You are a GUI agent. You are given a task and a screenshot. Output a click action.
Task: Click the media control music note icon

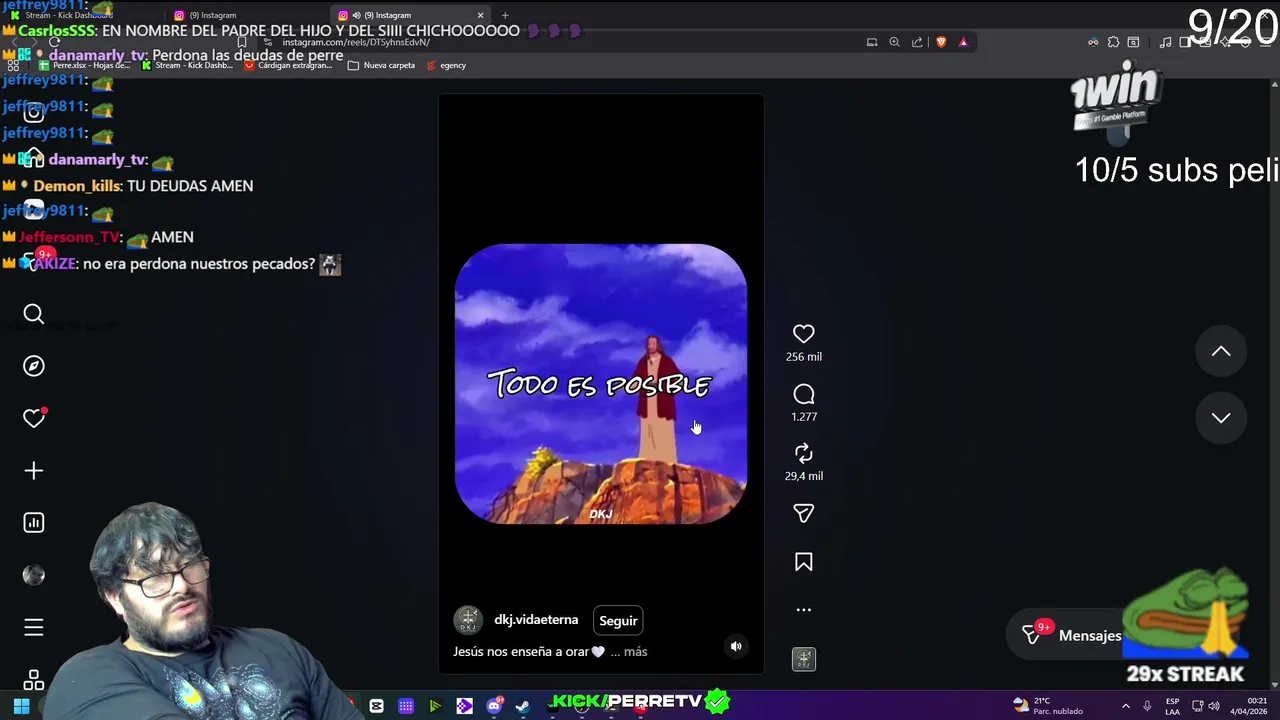pos(1165,42)
